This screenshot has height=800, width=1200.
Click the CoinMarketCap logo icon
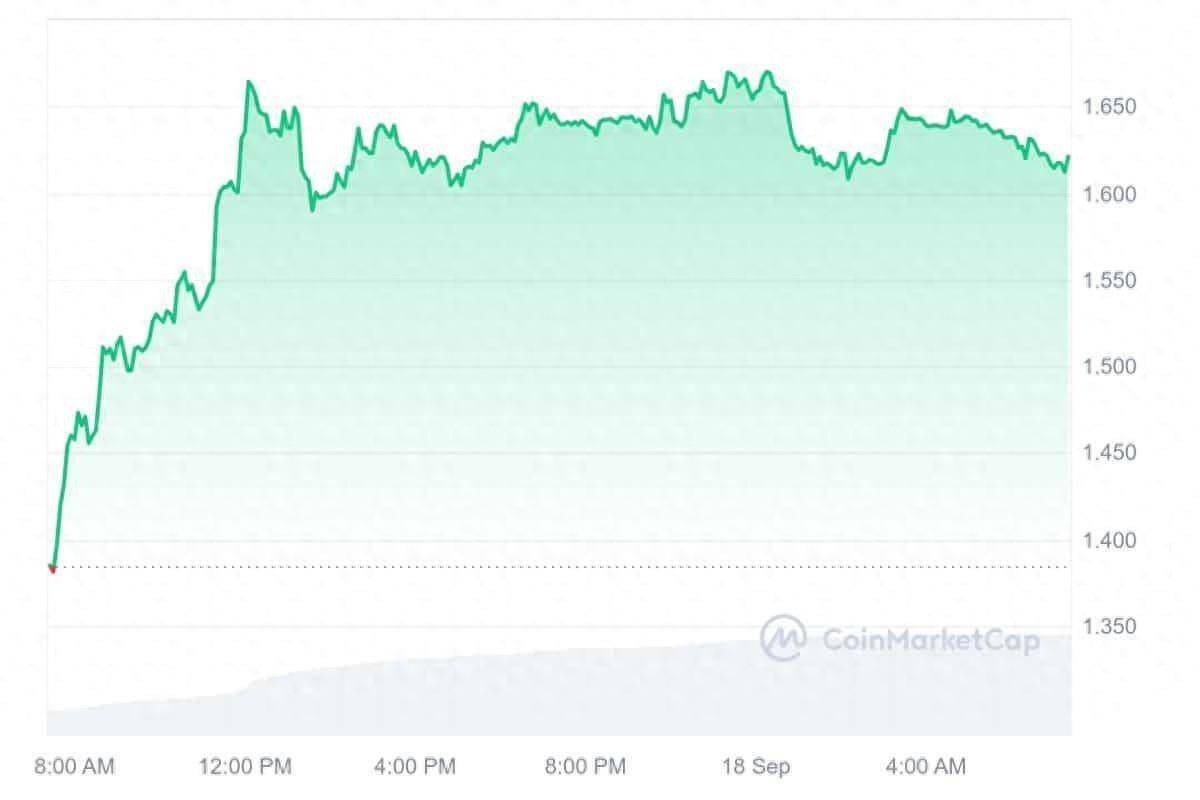(x=783, y=638)
